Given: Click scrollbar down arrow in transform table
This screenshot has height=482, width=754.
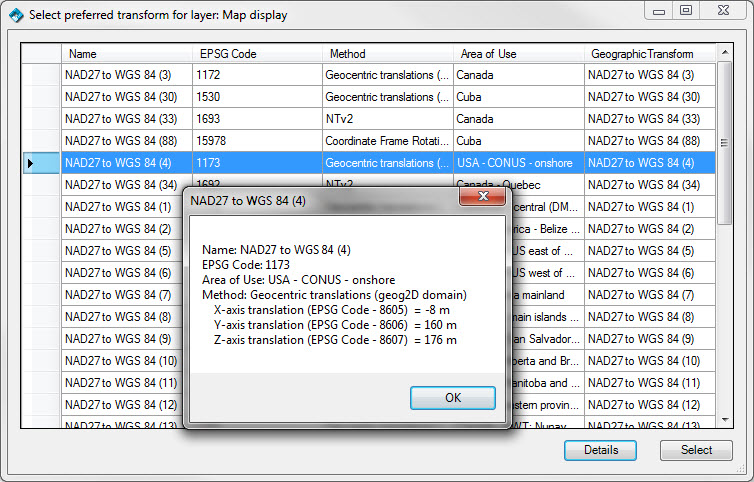Looking at the screenshot, I should point(725,419).
